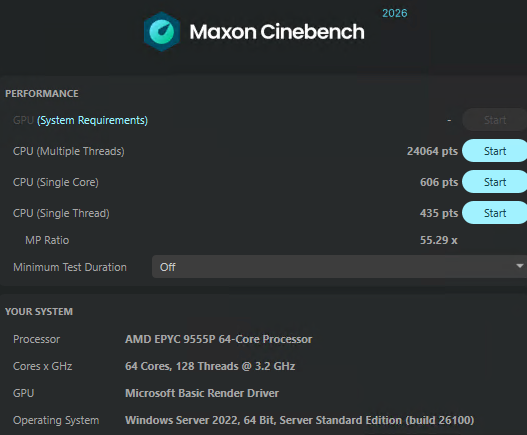The width and height of the screenshot is (527, 435).
Task: Click the Cinebench hexagon logo icon
Action: coord(162,32)
